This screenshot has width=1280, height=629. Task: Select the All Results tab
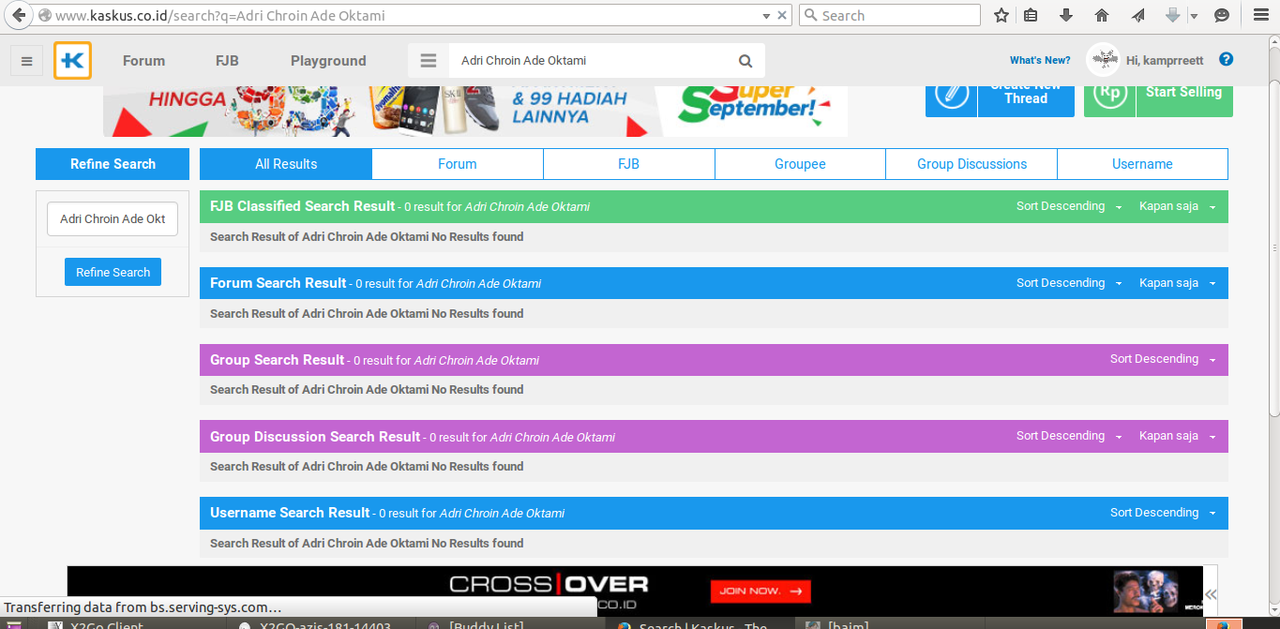(x=286, y=164)
